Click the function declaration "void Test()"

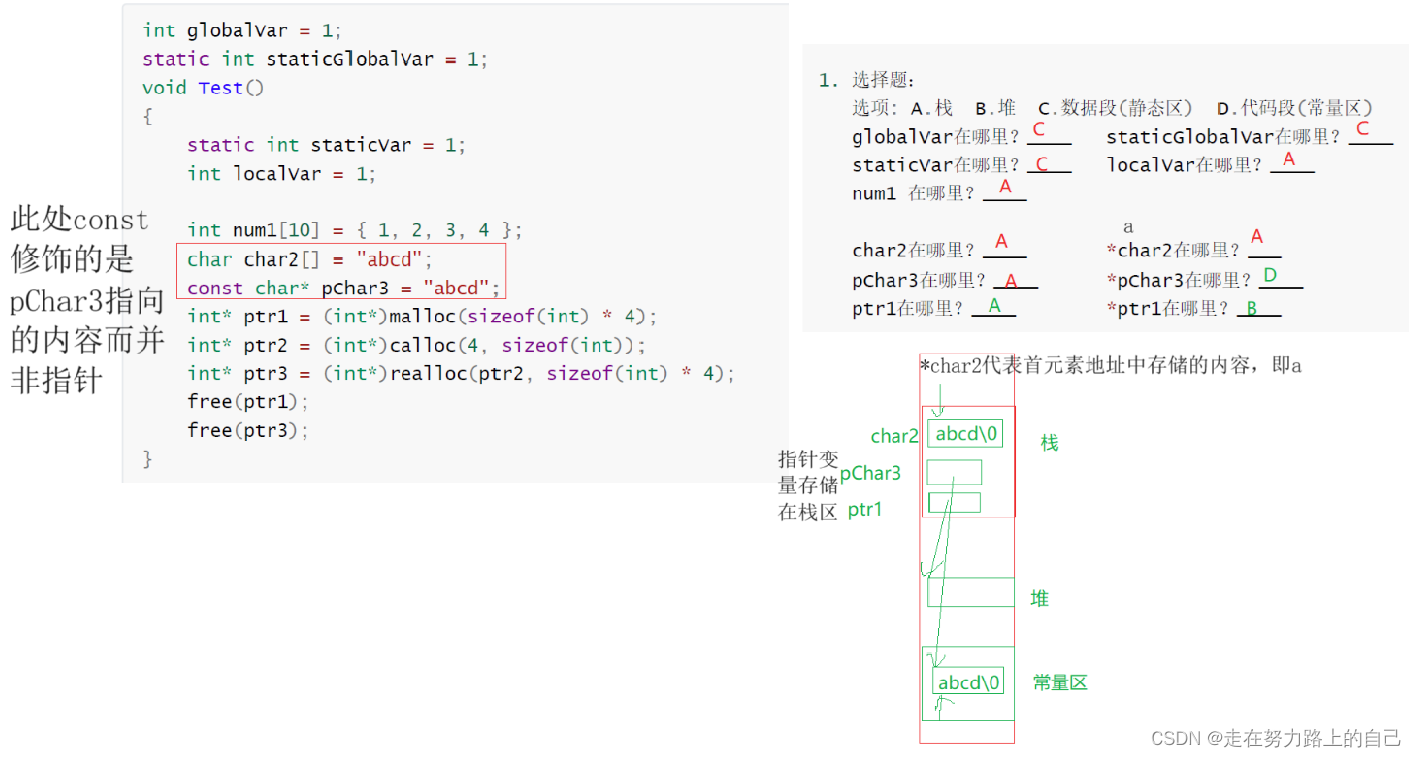click(203, 88)
